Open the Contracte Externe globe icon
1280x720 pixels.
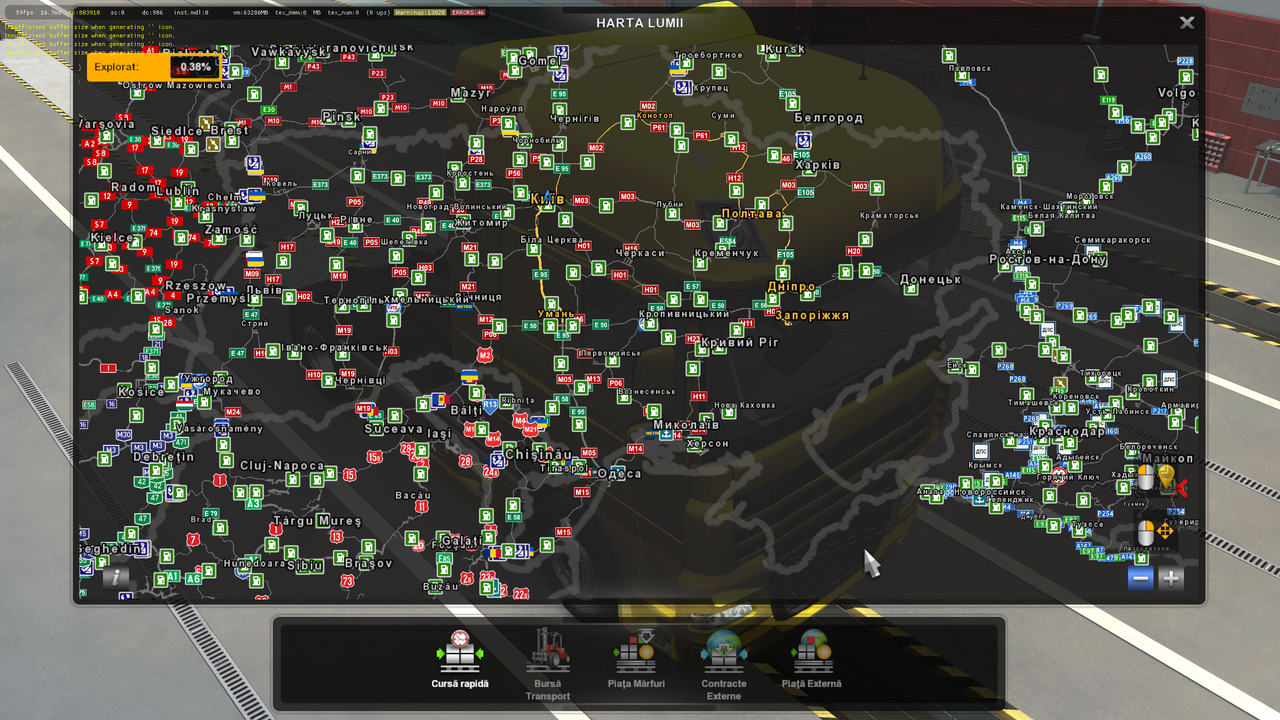724,652
